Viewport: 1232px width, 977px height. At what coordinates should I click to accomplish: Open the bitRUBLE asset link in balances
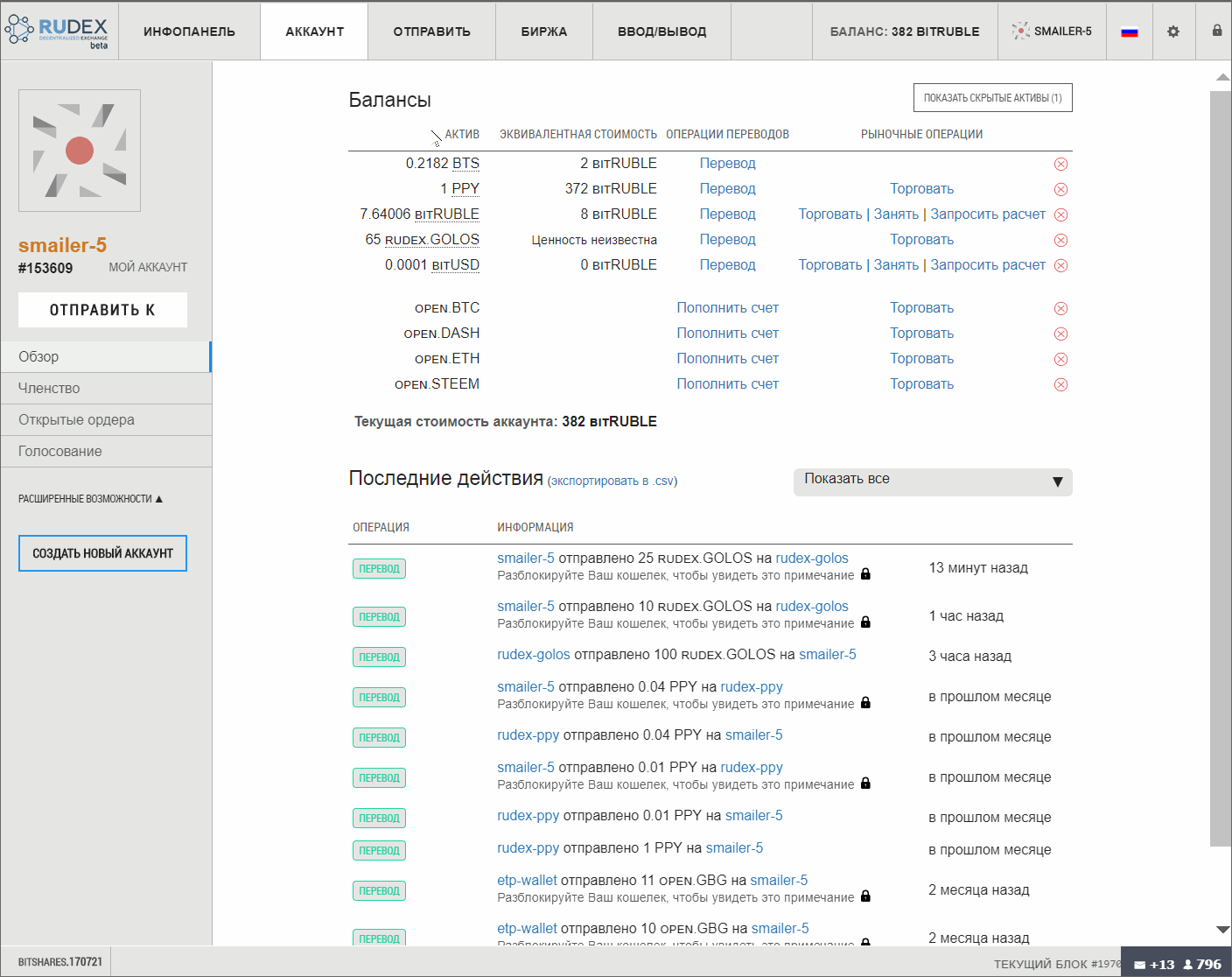click(446, 214)
